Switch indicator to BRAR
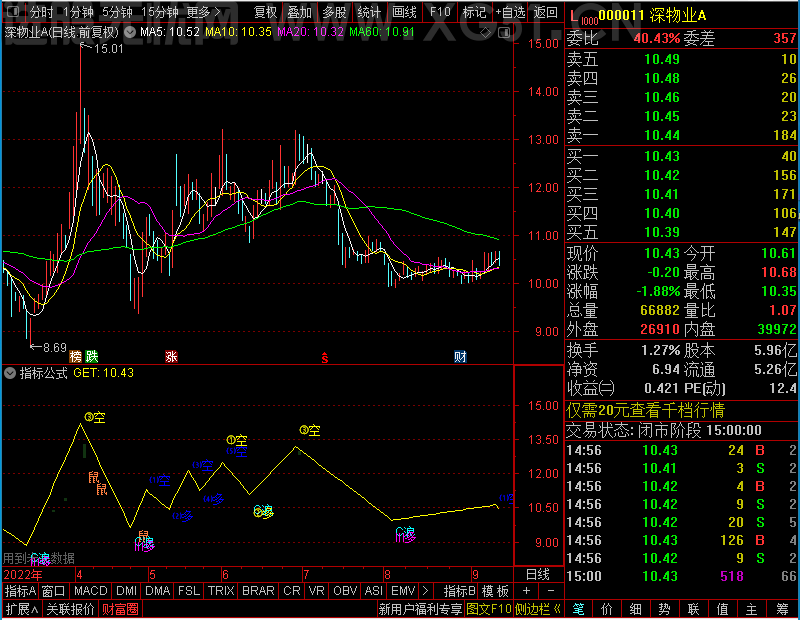Viewport: 800px width, 620px height. (258, 591)
